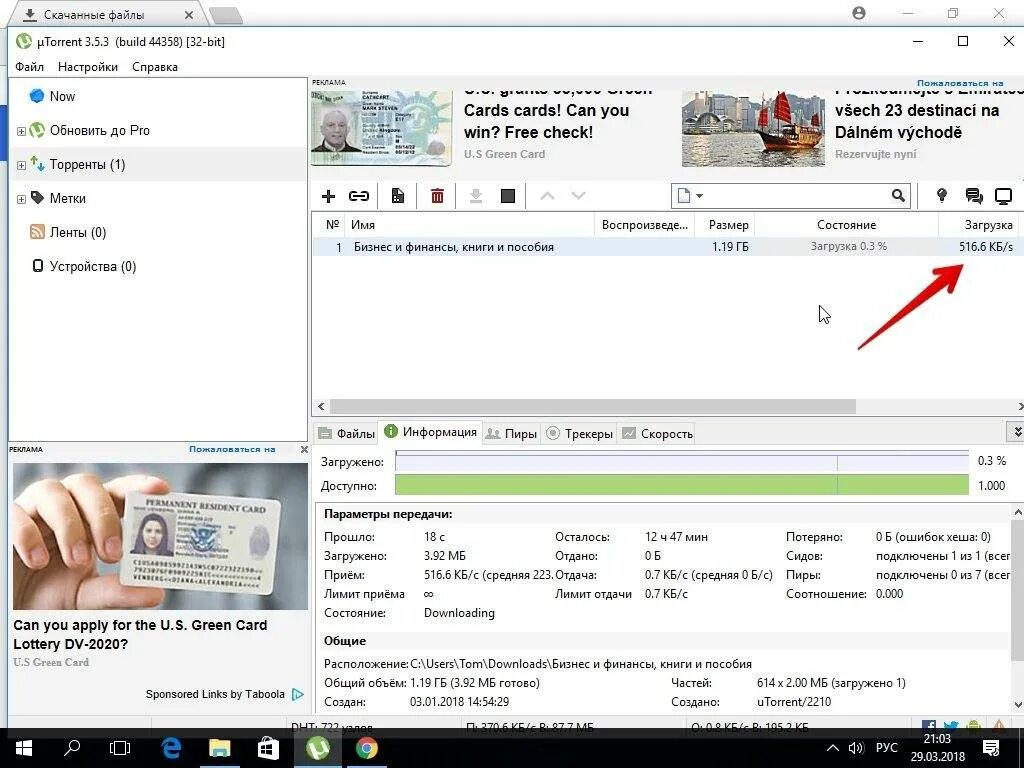1024x768 pixels.
Task: Open the Настройки menu
Action: pos(88,67)
